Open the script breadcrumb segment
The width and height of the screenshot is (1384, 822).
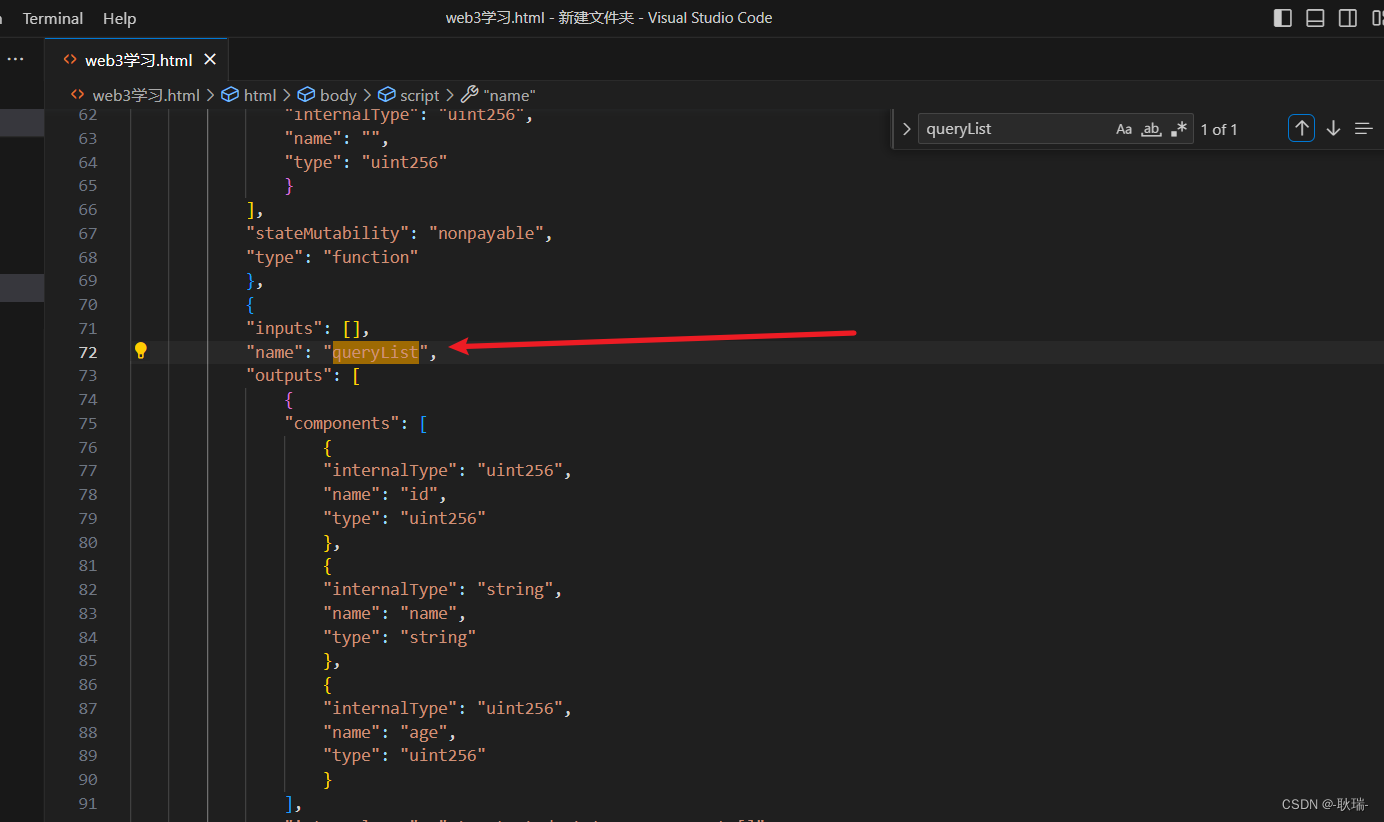(419, 95)
